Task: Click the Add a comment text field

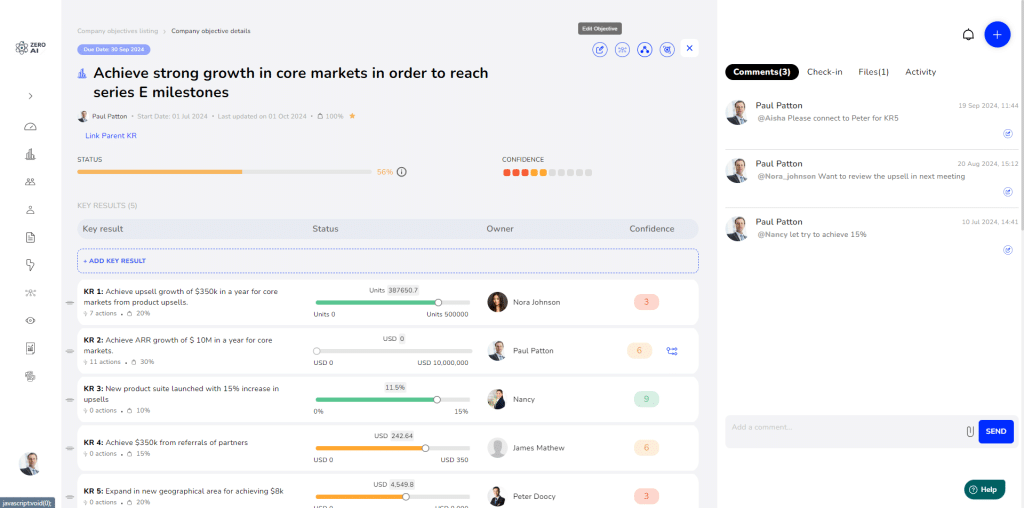Action: point(840,429)
